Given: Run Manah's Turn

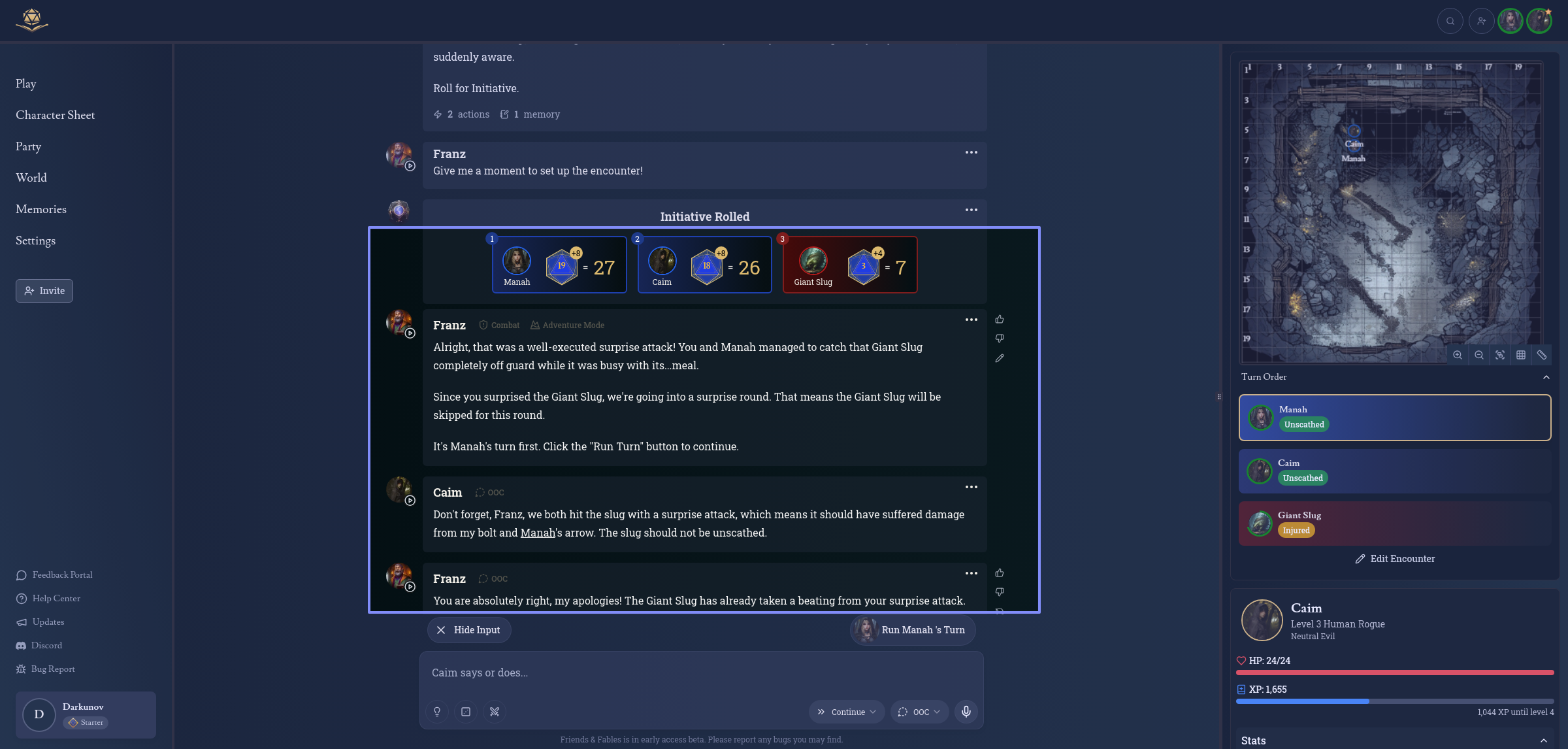Looking at the screenshot, I should coord(913,630).
